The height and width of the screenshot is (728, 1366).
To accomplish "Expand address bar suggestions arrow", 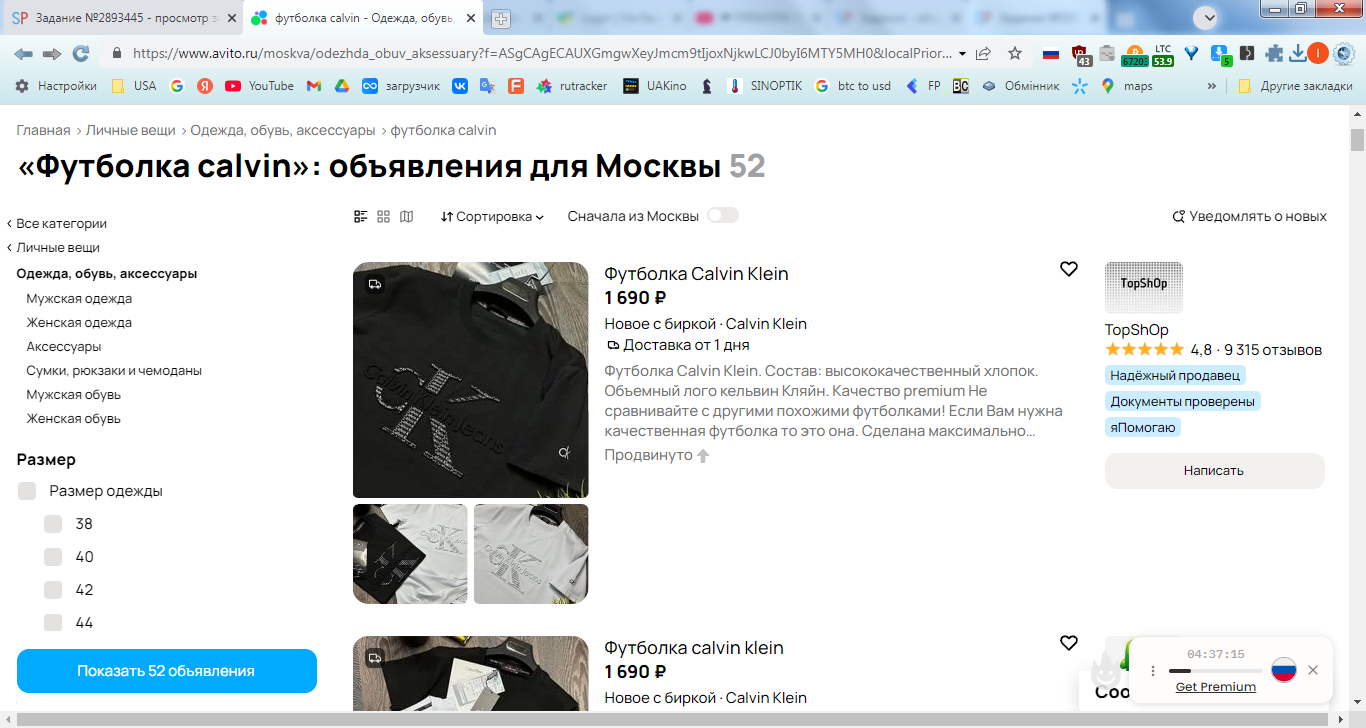I will (x=962, y=53).
